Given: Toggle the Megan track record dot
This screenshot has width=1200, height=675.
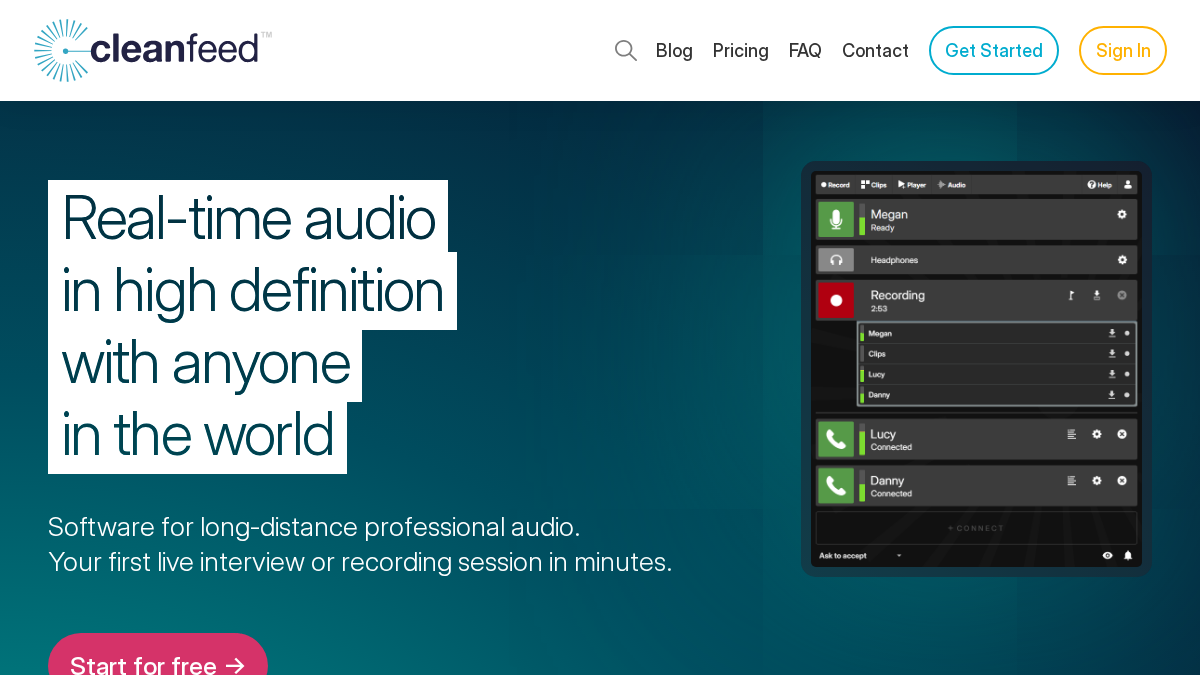Looking at the screenshot, I should tap(1127, 333).
